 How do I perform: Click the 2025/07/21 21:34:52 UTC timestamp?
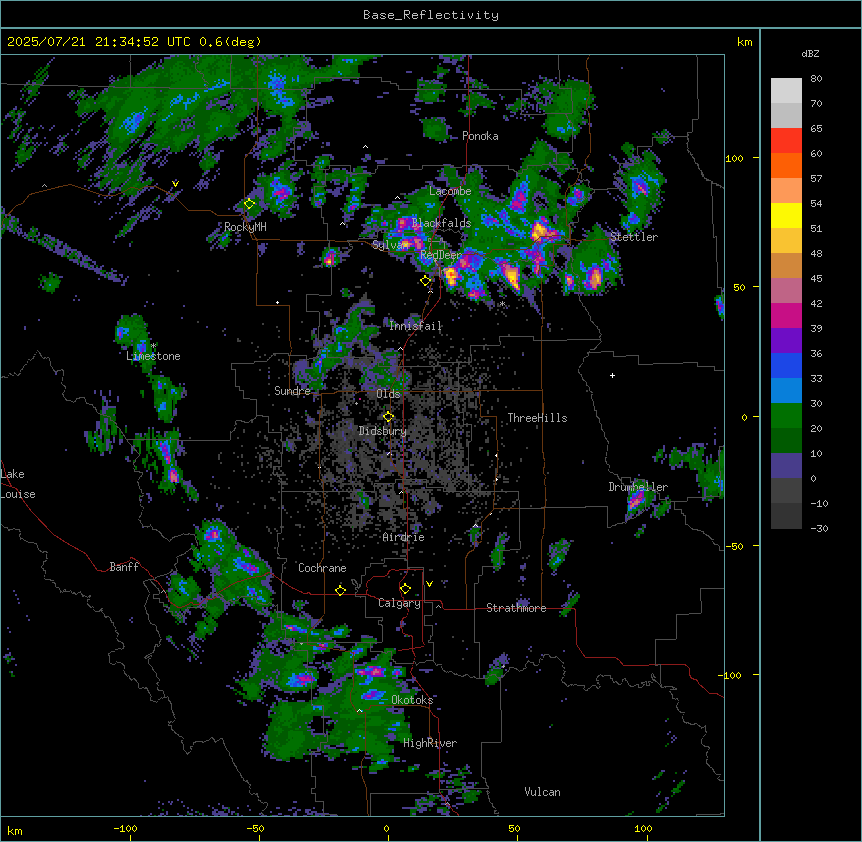click(x=99, y=42)
